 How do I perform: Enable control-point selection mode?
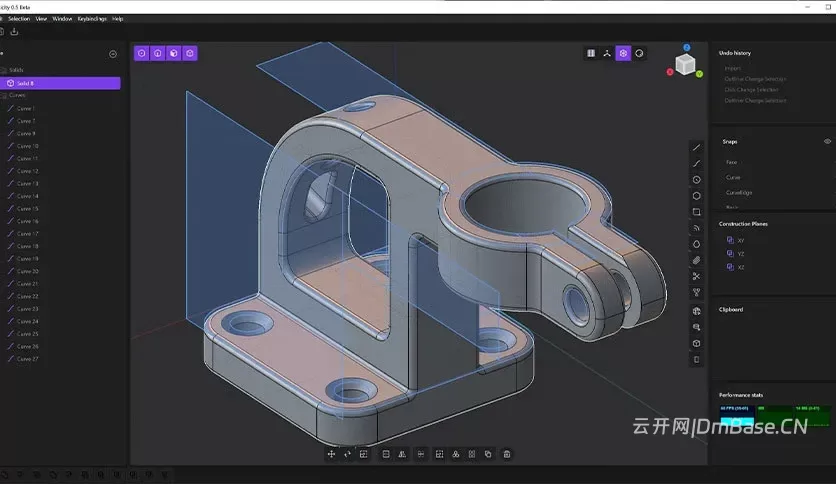click(141, 53)
